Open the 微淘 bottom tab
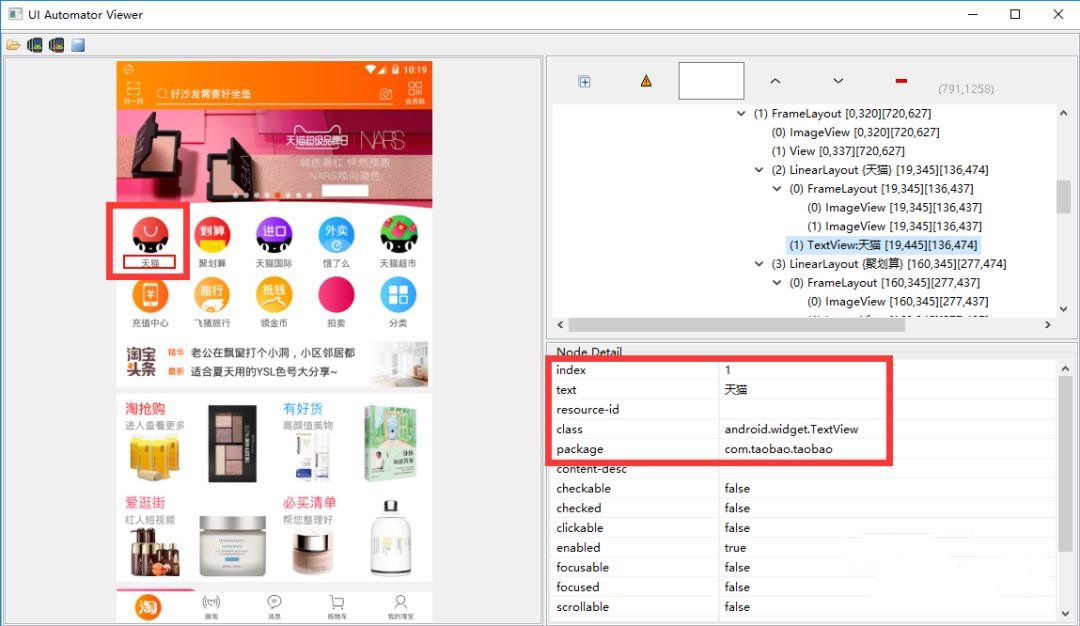1080x626 pixels. click(x=211, y=607)
